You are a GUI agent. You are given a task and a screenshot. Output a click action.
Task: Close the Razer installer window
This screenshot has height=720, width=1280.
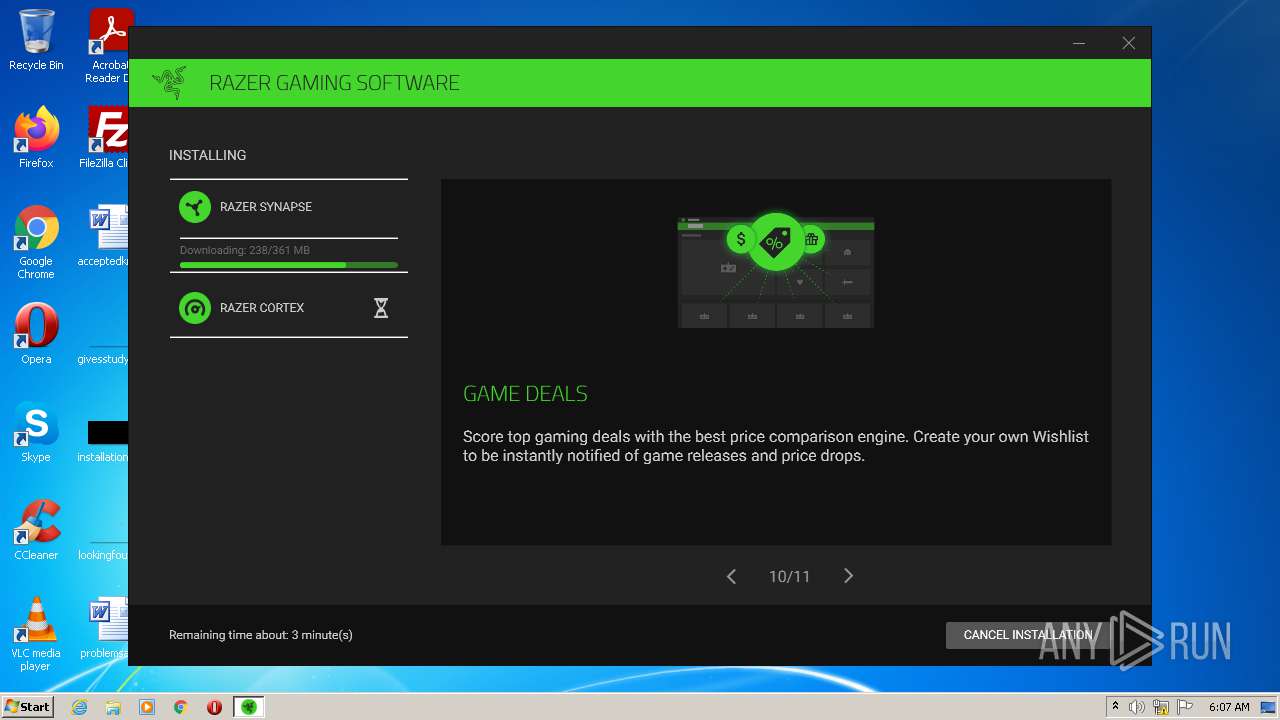(x=1128, y=43)
